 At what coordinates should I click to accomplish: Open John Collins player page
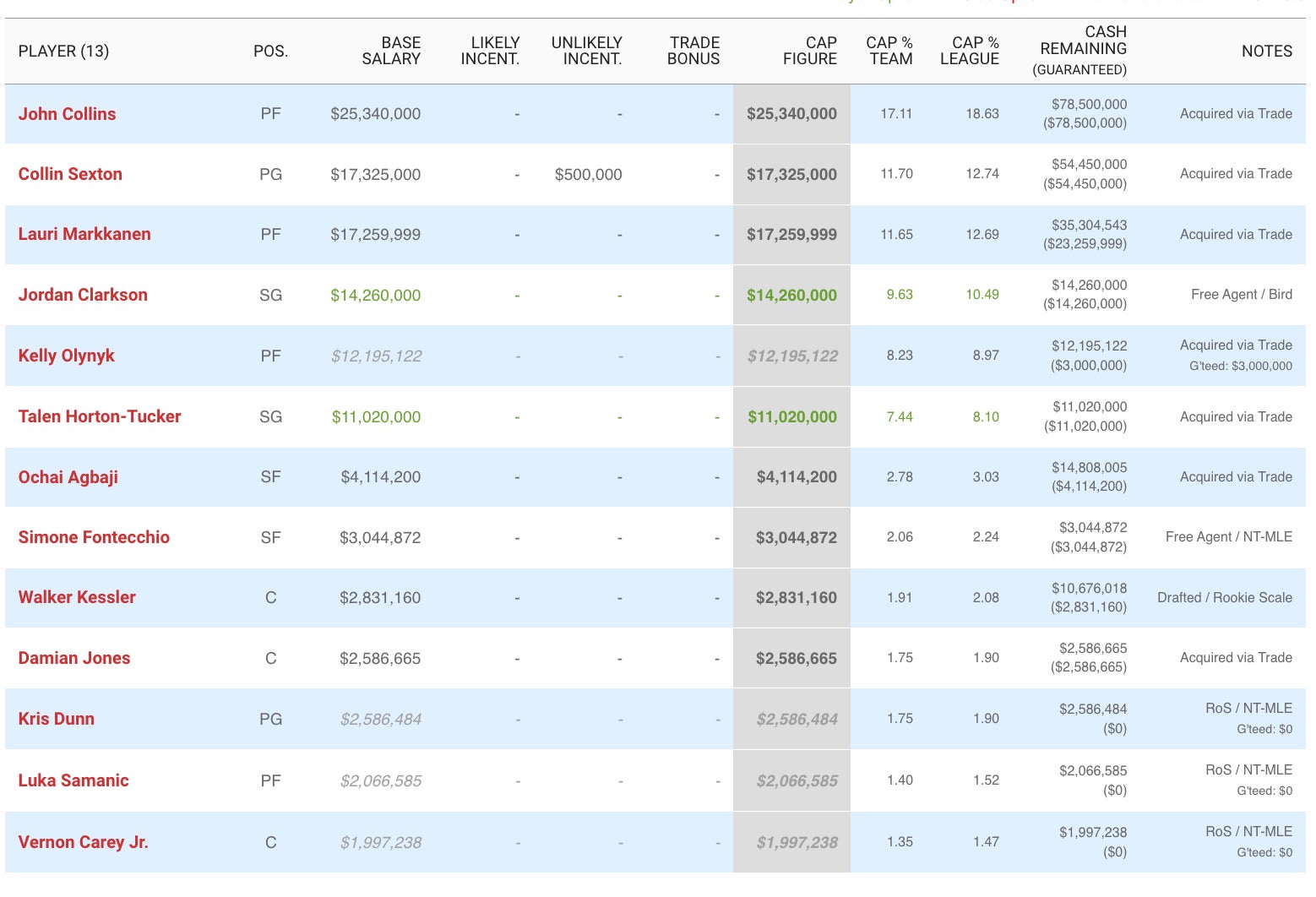pyautogui.click(x=67, y=114)
